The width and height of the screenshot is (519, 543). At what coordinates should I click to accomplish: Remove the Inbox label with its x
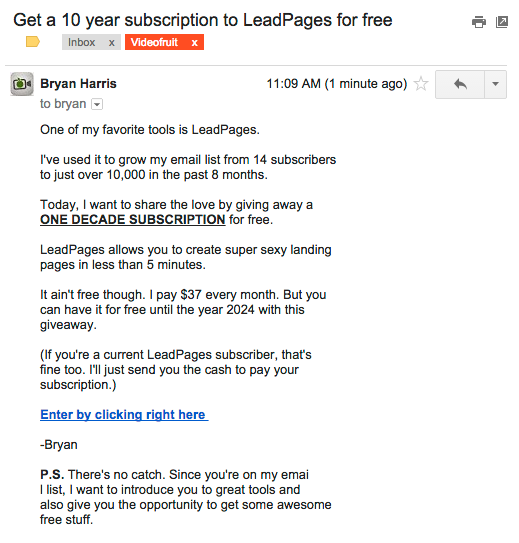point(111,43)
